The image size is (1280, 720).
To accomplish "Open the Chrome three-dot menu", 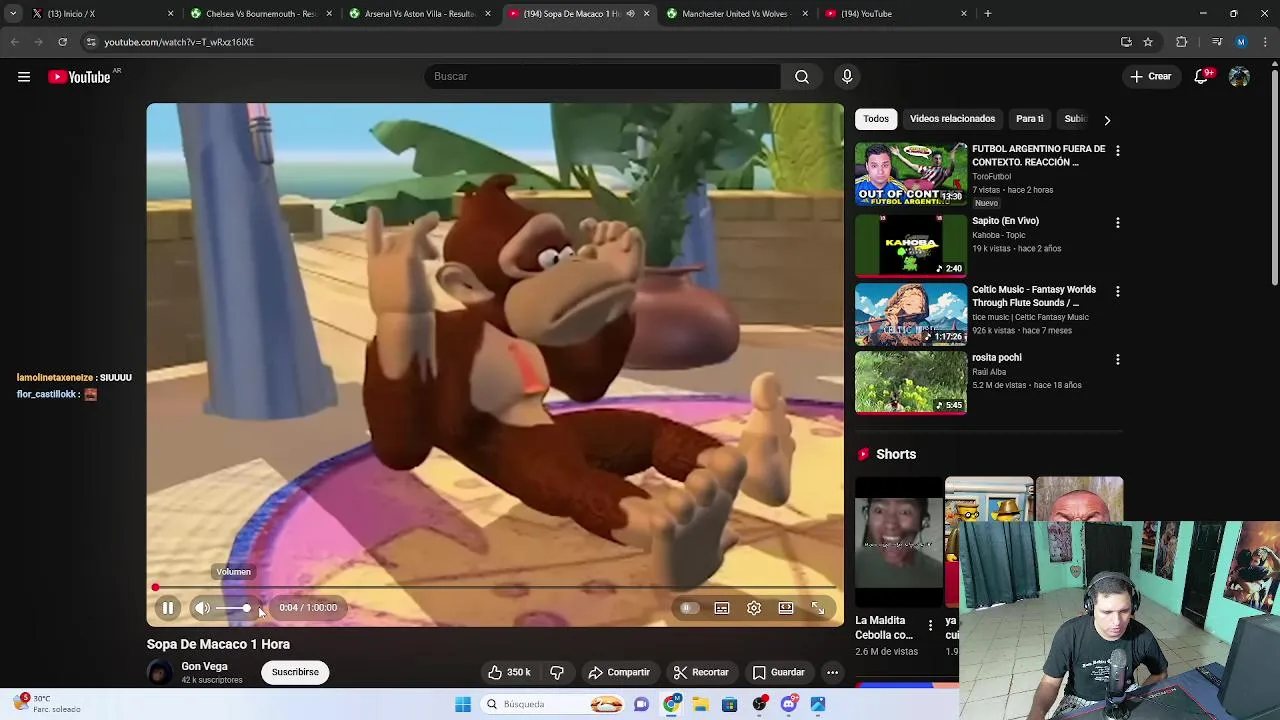I will [1266, 42].
